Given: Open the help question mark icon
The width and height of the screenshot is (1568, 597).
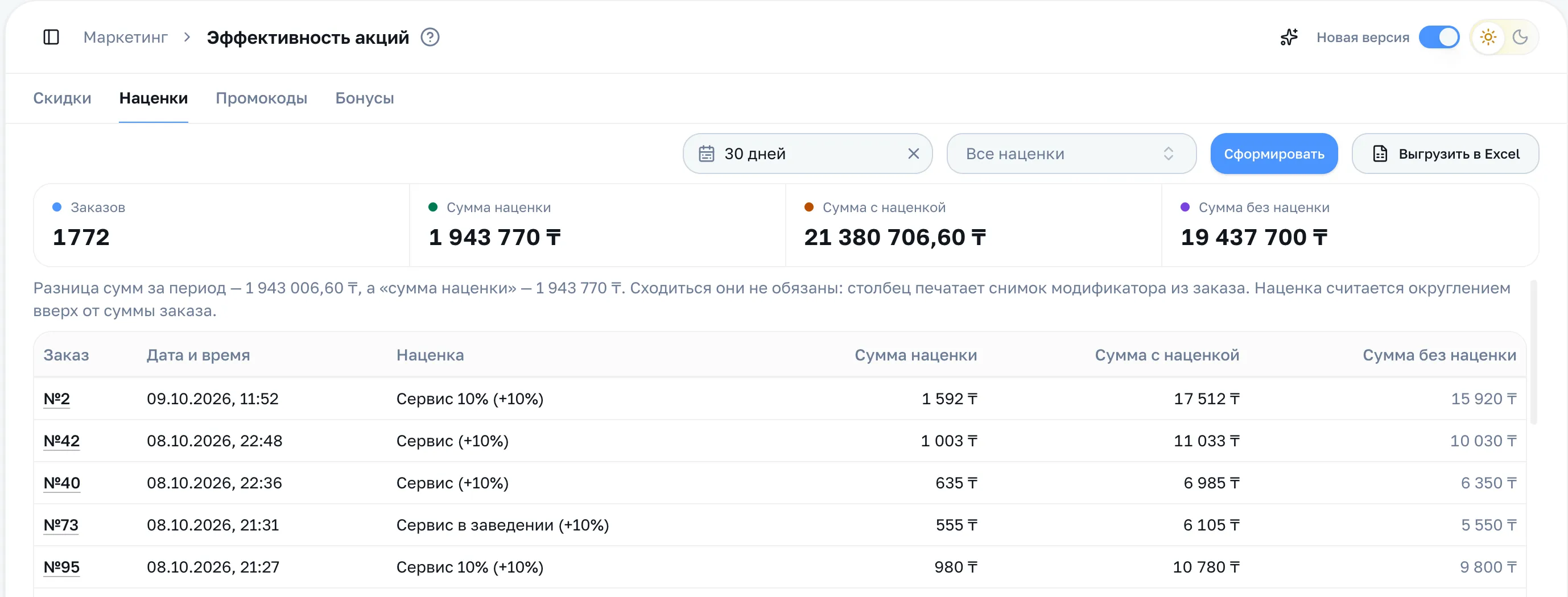Looking at the screenshot, I should pyautogui.click(x=430, y=37).
